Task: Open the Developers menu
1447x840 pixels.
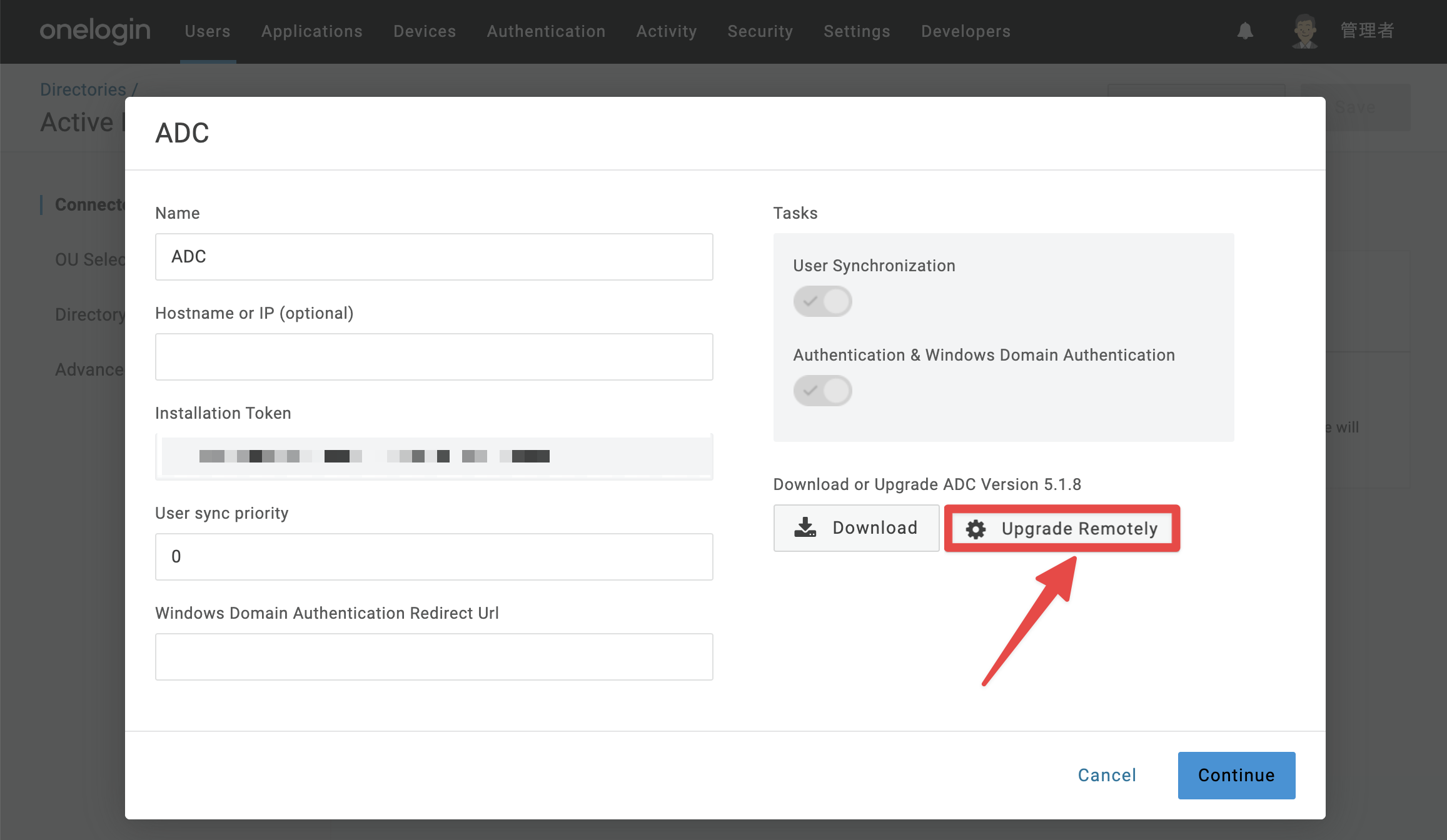Action: [x=966, y=31]
